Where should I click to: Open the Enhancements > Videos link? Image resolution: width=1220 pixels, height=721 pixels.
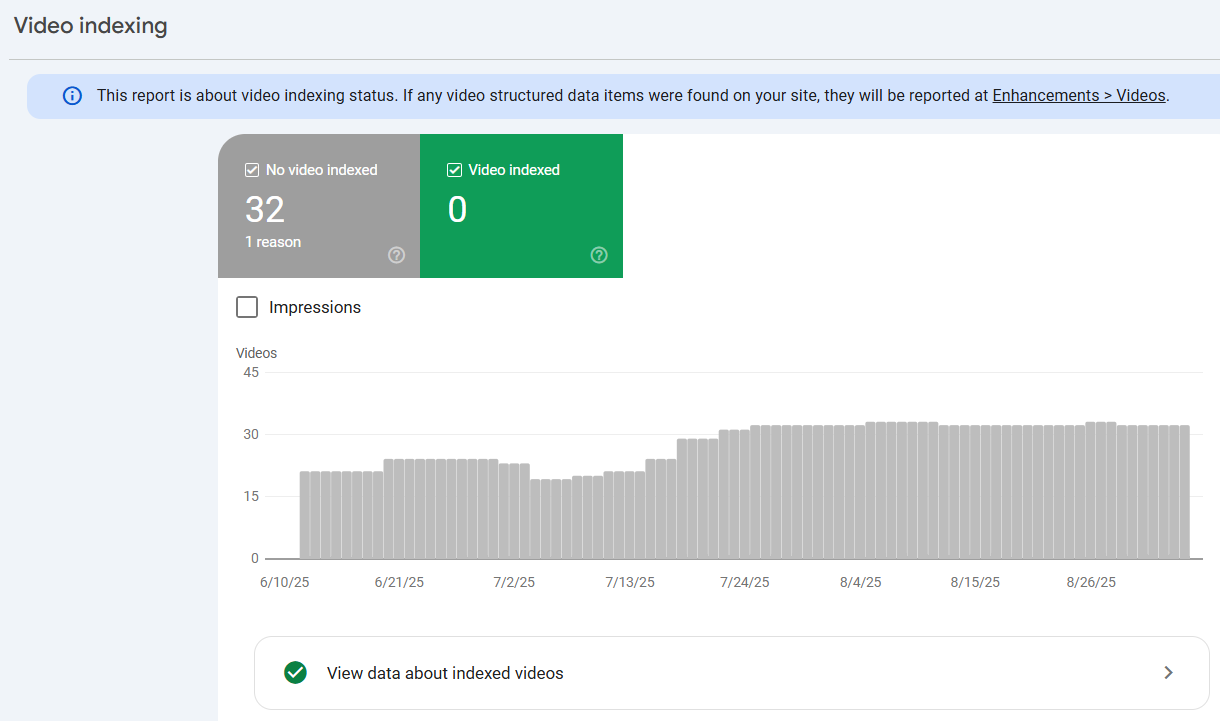pos(1078,96)
